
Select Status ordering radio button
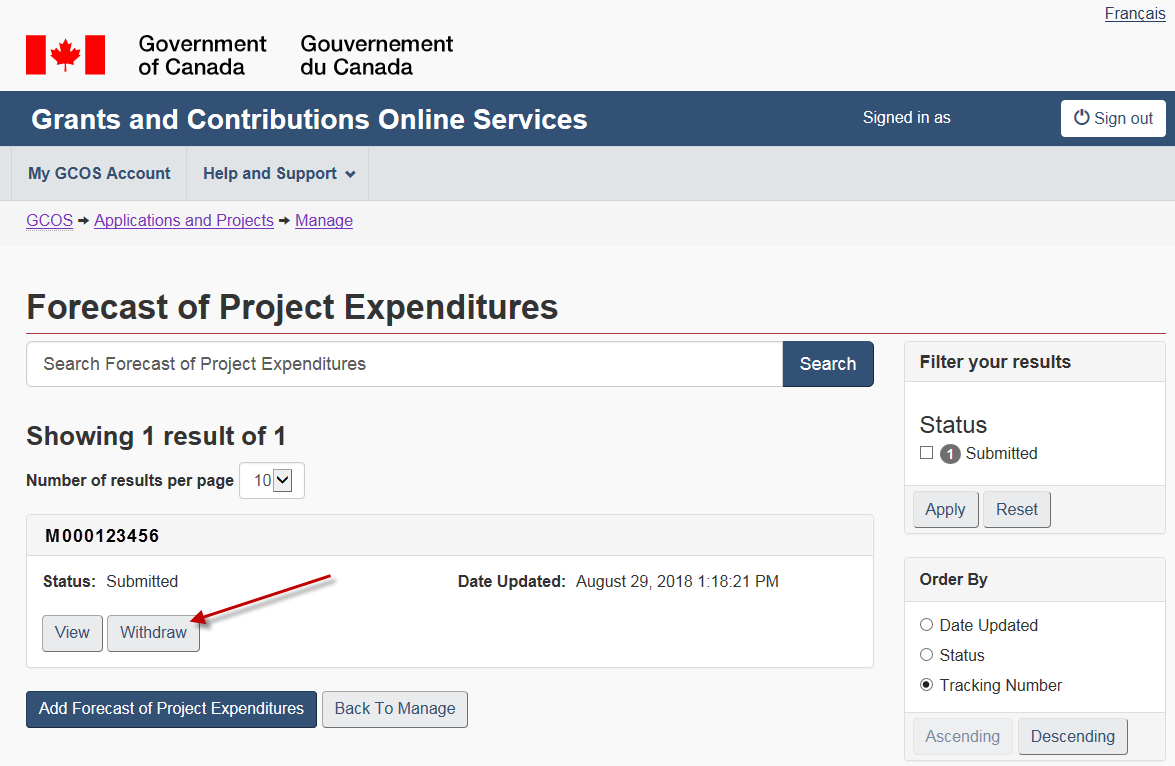[926, 655]
